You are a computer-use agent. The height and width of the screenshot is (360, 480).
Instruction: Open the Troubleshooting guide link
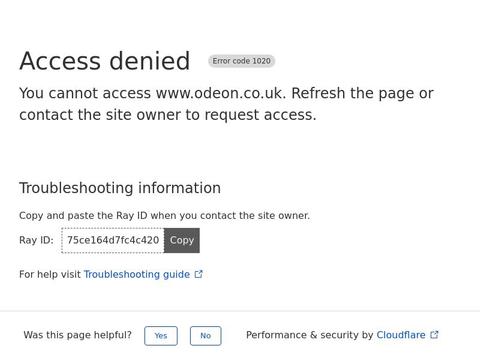(x=137, y=274)
